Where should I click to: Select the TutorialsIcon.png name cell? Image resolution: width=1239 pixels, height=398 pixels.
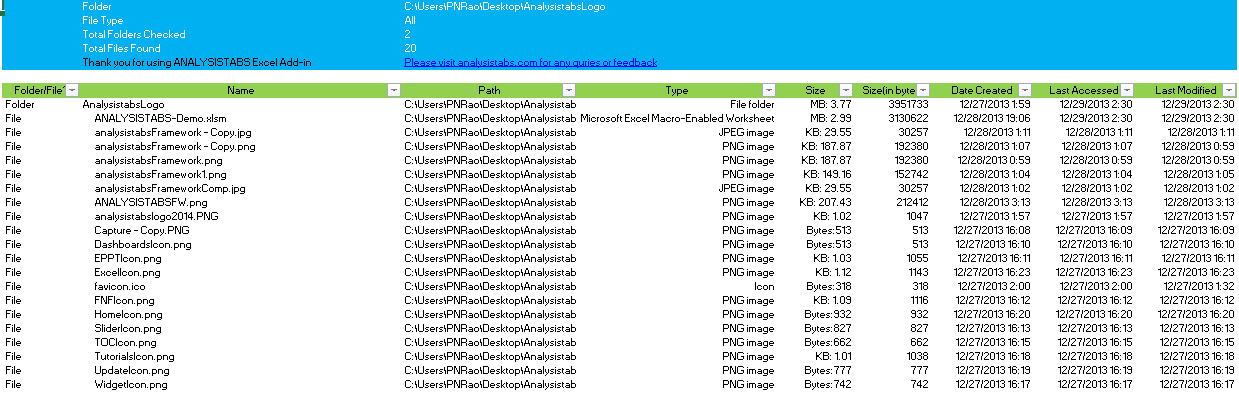click(x=135, y=356)
